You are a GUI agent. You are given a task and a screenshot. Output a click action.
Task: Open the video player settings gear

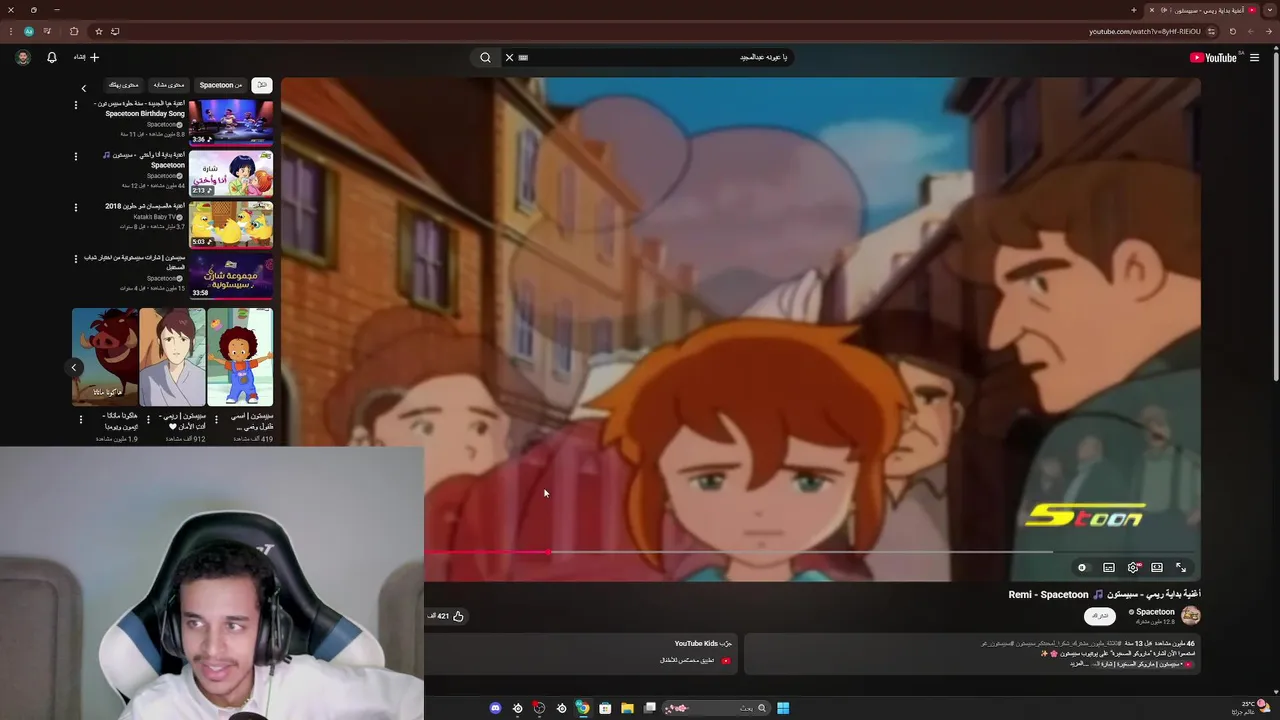point(1133,567)
